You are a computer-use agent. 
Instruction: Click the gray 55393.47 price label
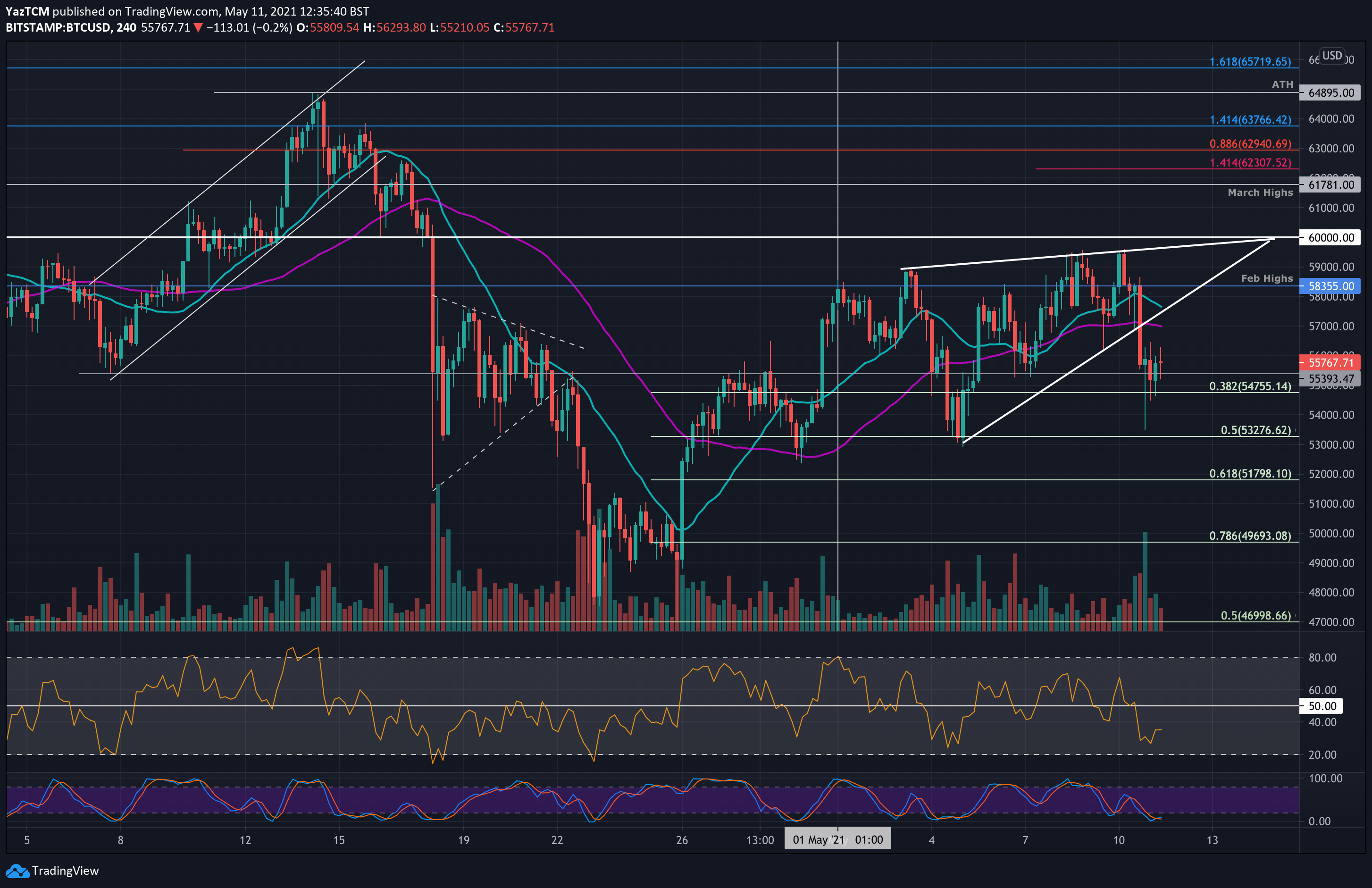pos(1330,379)
